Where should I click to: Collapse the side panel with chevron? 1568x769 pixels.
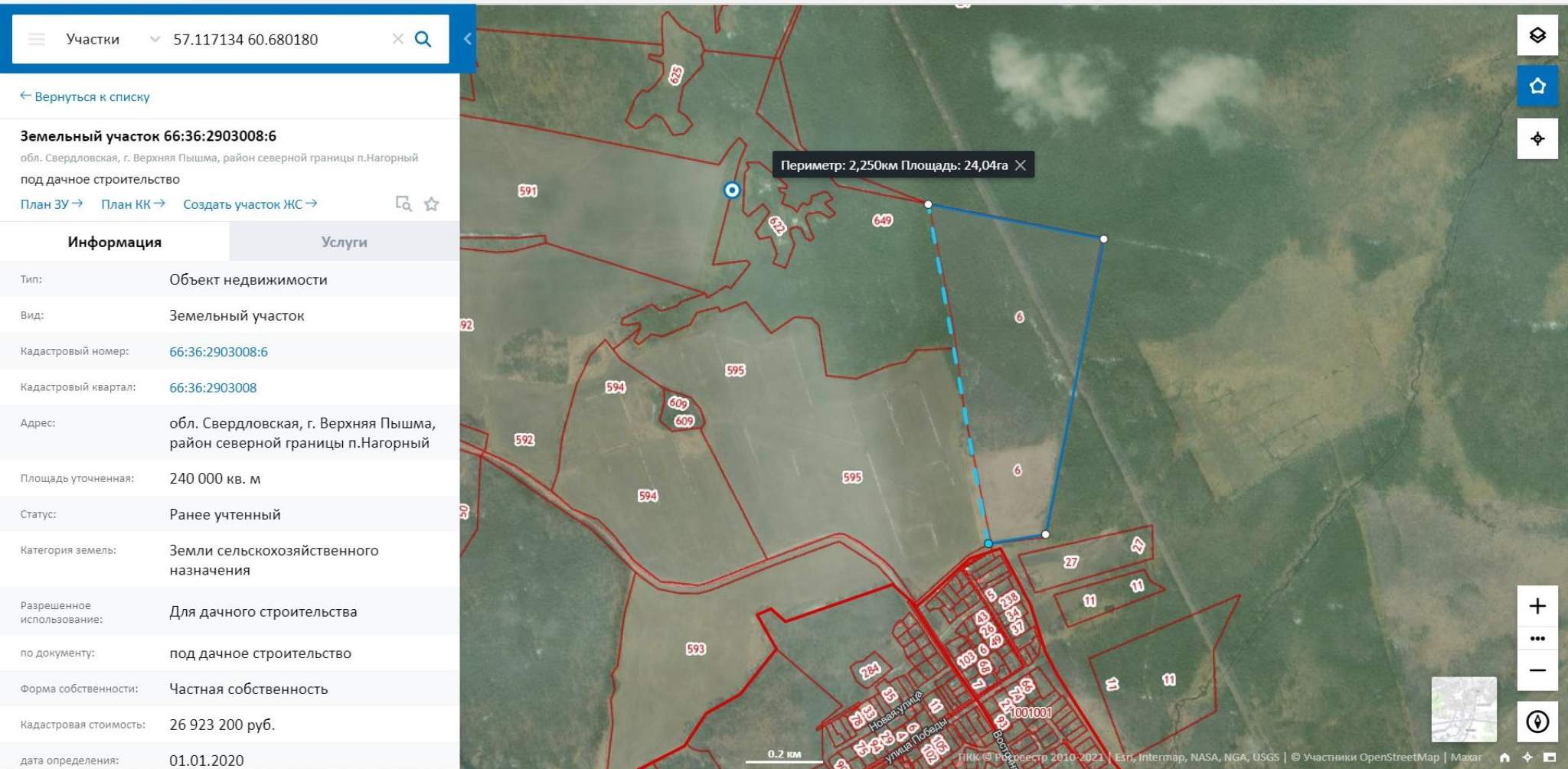[x=467, y=38]
